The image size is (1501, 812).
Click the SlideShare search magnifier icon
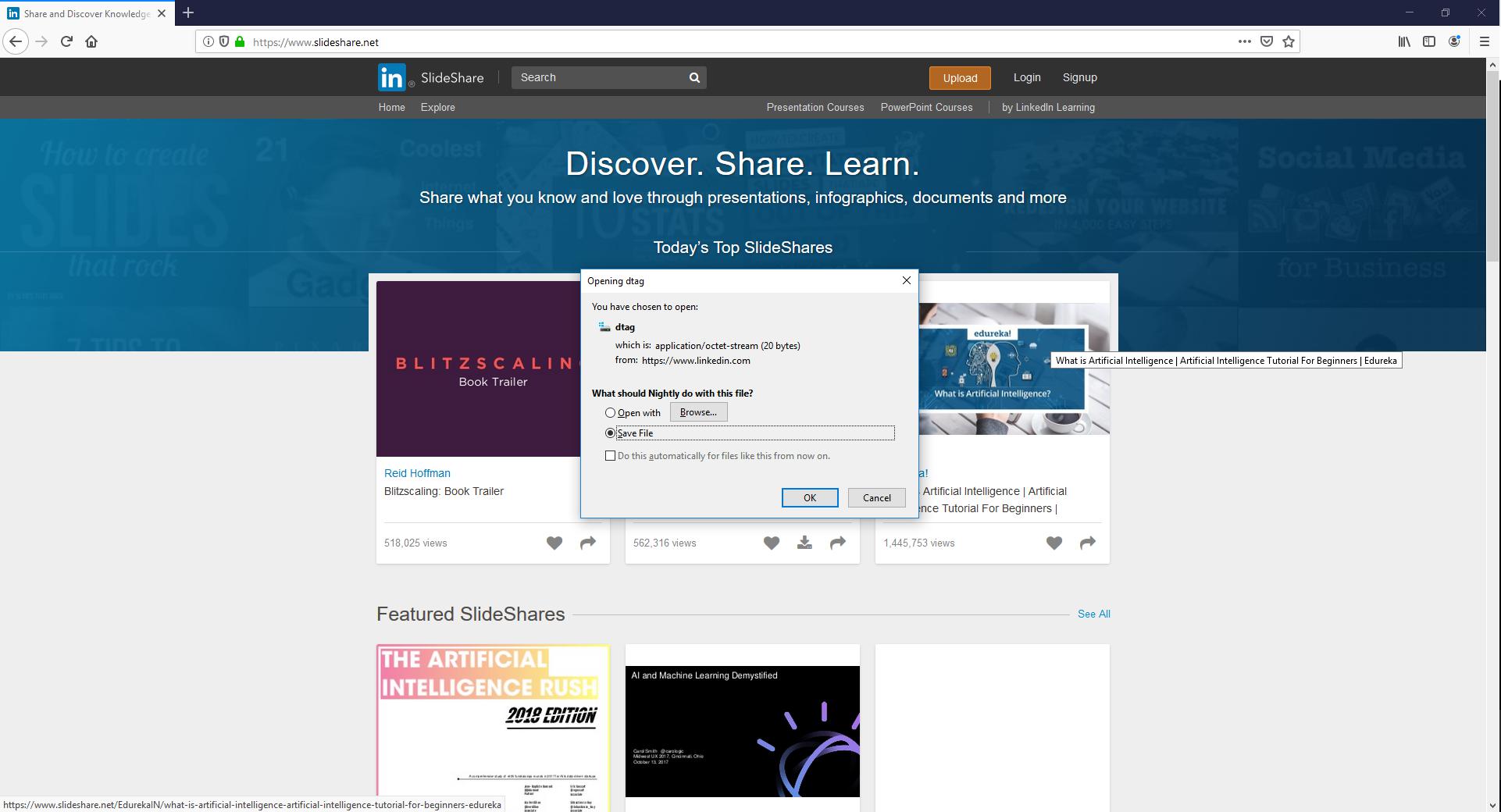(x=694, y=77)
